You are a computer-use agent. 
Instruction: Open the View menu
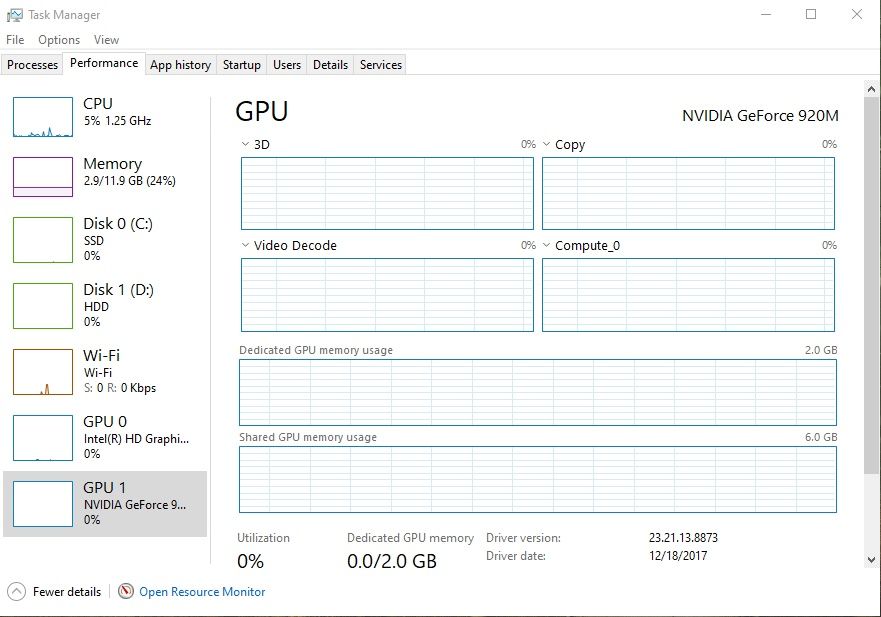pos(106,40)
